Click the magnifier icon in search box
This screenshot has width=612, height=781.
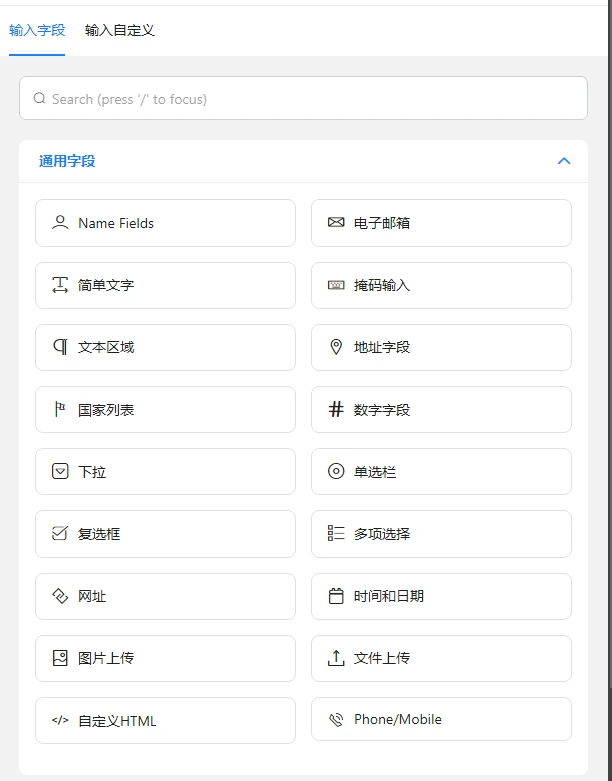(39, 98)
